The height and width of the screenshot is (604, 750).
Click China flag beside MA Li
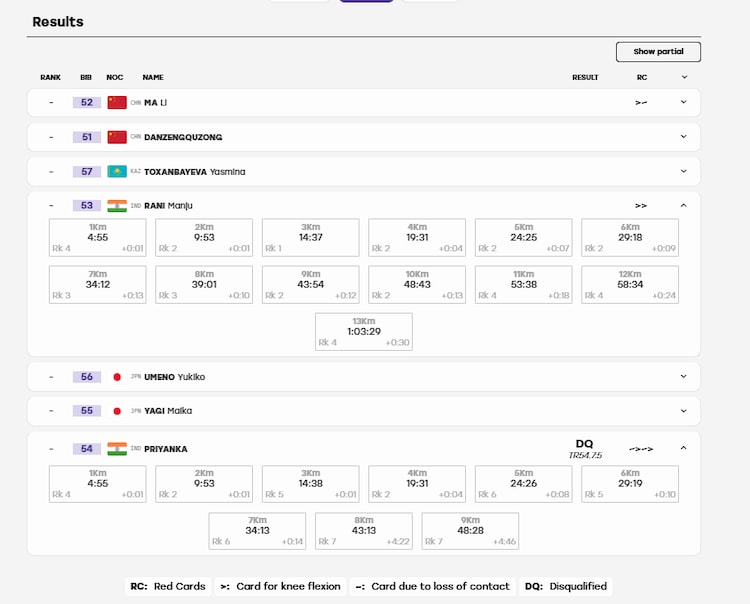click(x=117, y=102)
